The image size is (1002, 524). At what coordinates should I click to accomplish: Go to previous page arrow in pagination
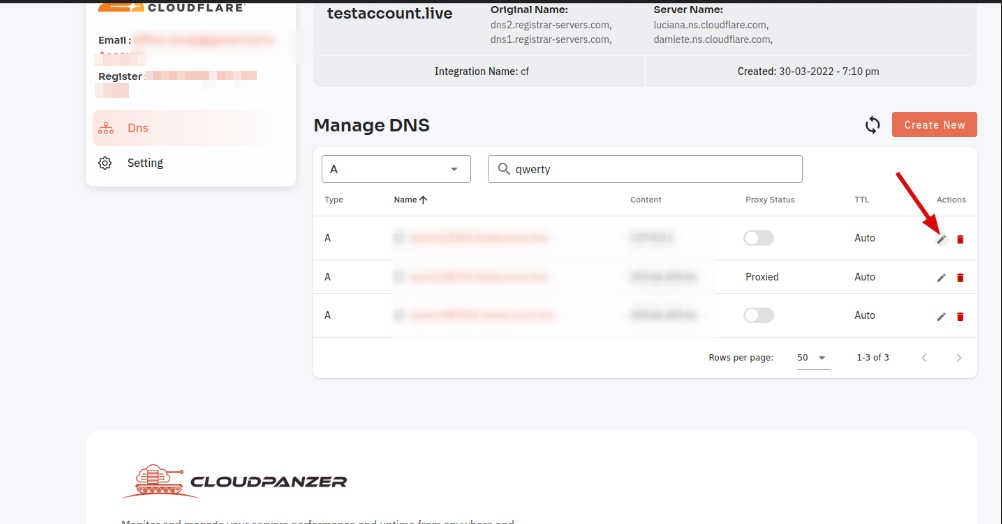click(924, 357)
